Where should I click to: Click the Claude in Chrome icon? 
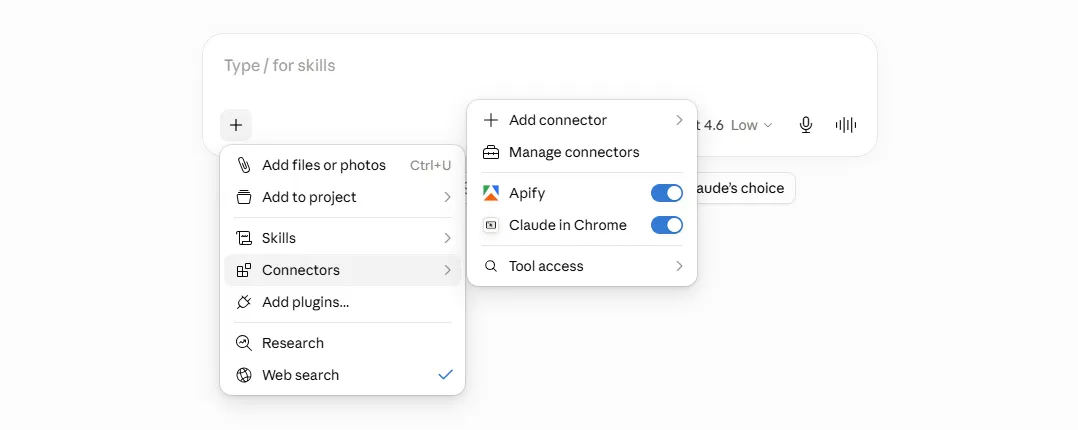(x=491, y=225)
